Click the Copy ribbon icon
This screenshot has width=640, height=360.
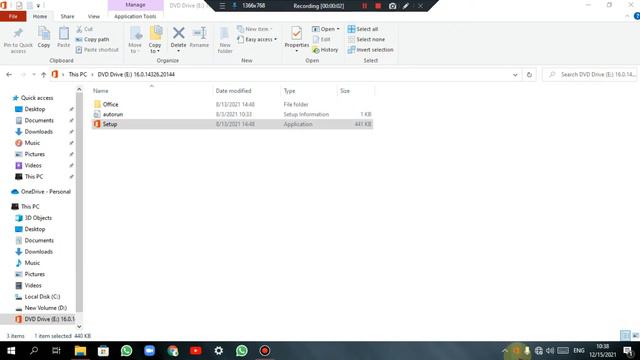[x=44, y=37]
